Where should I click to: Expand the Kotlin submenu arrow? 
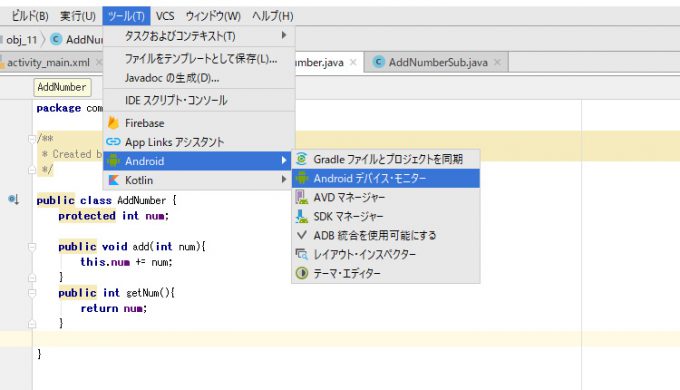point(284,179)
